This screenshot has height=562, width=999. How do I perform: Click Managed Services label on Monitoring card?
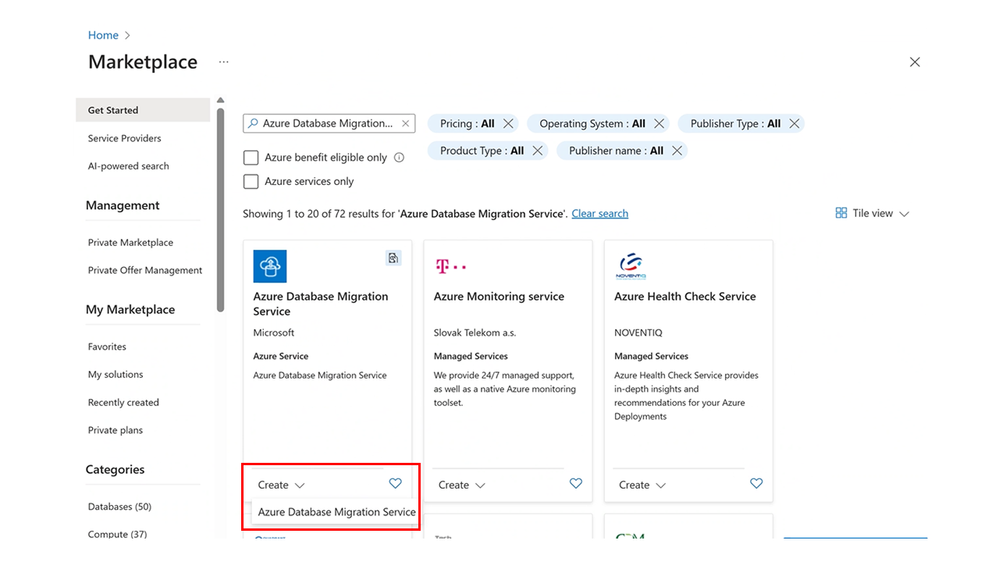[x=471, y=356]
